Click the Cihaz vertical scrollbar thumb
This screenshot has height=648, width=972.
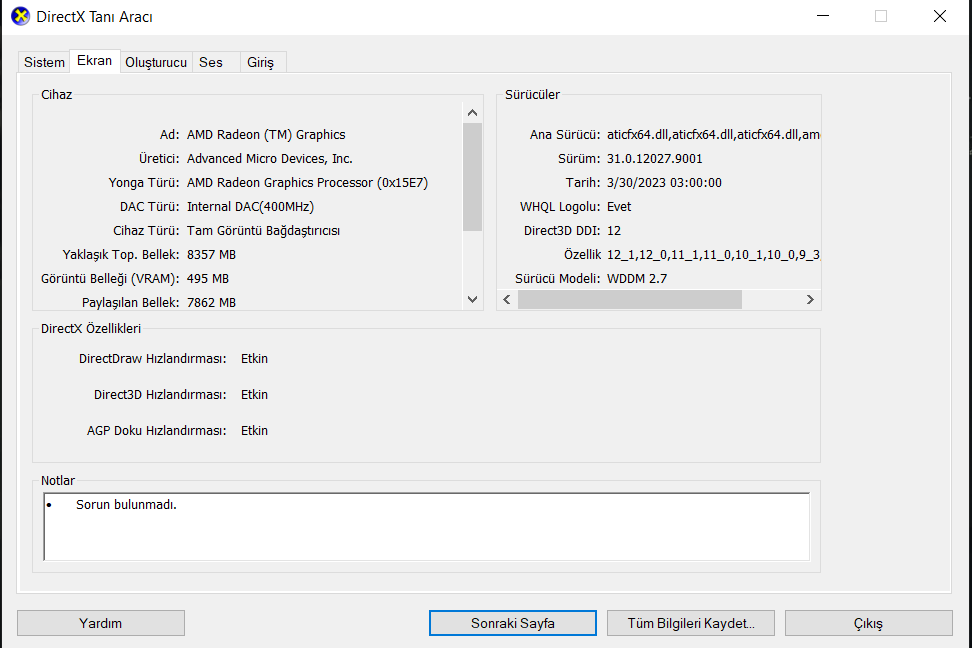coord(472,177)
